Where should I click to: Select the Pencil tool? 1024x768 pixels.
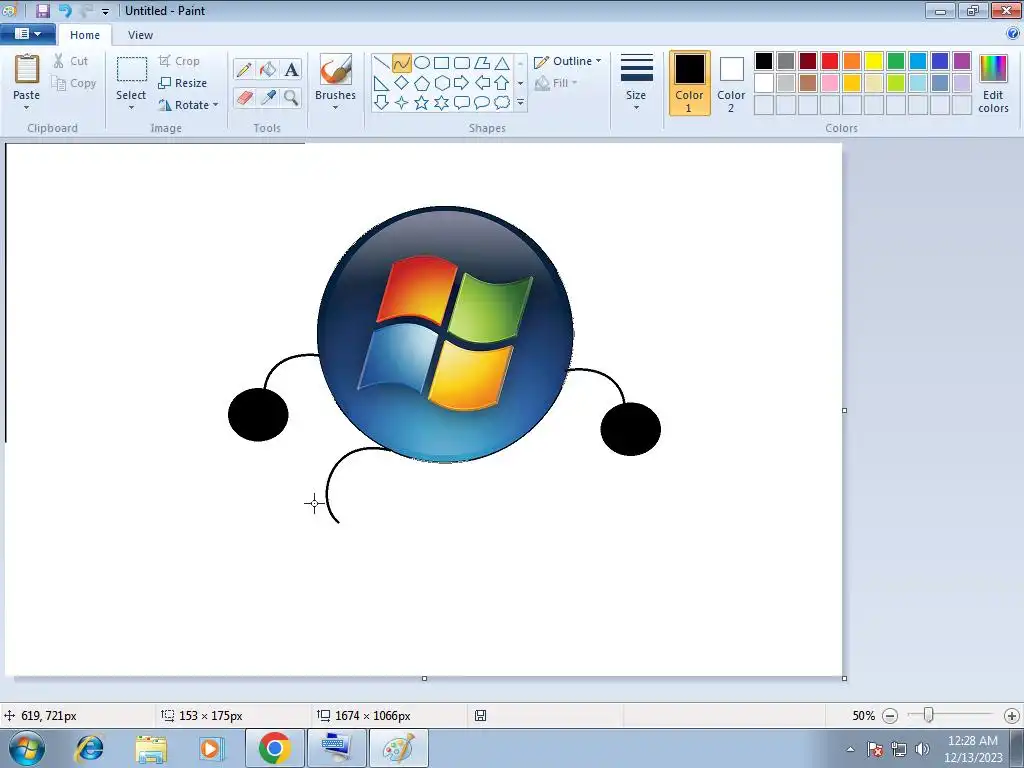(x=244, y=69)
